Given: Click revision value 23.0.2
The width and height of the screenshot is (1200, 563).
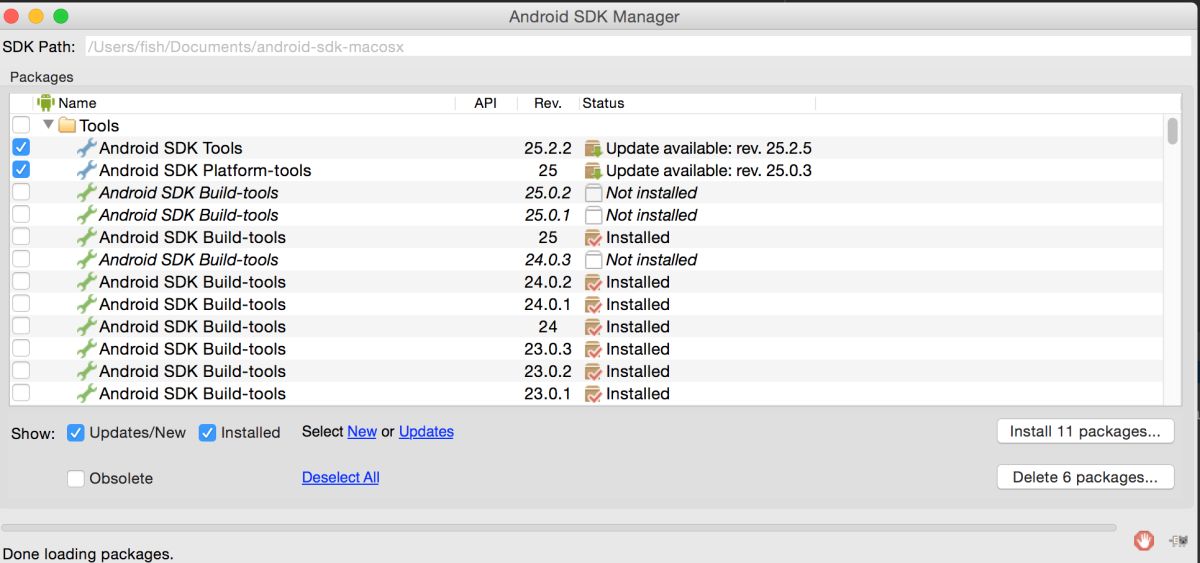Looking at the screenshot, I should [548, 372].
